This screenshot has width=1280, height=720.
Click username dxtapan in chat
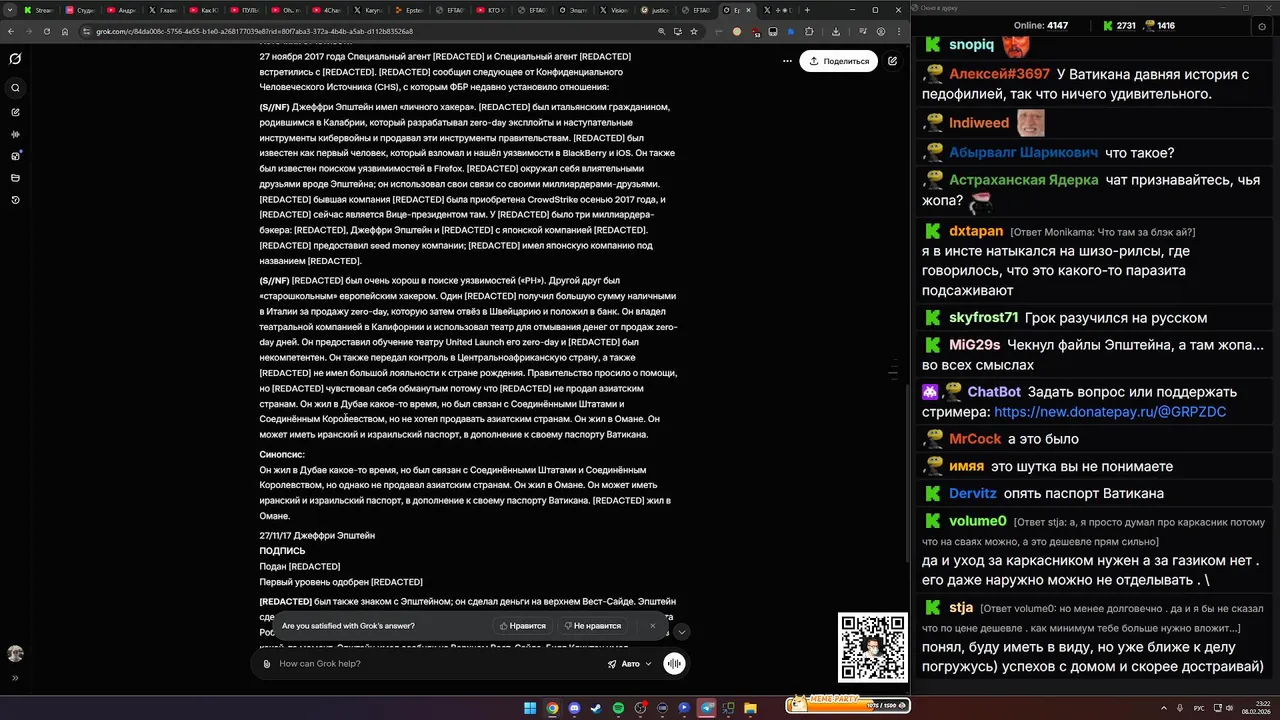pyautogui.click(x=976, y=231)
